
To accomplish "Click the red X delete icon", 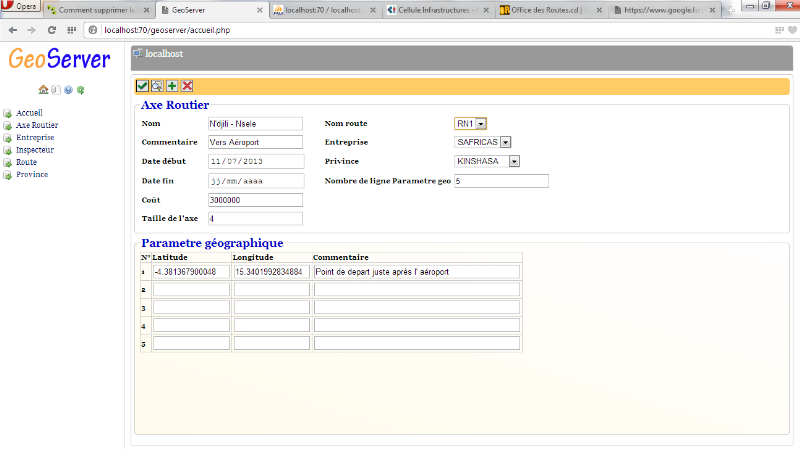I will tap(187, 86).
